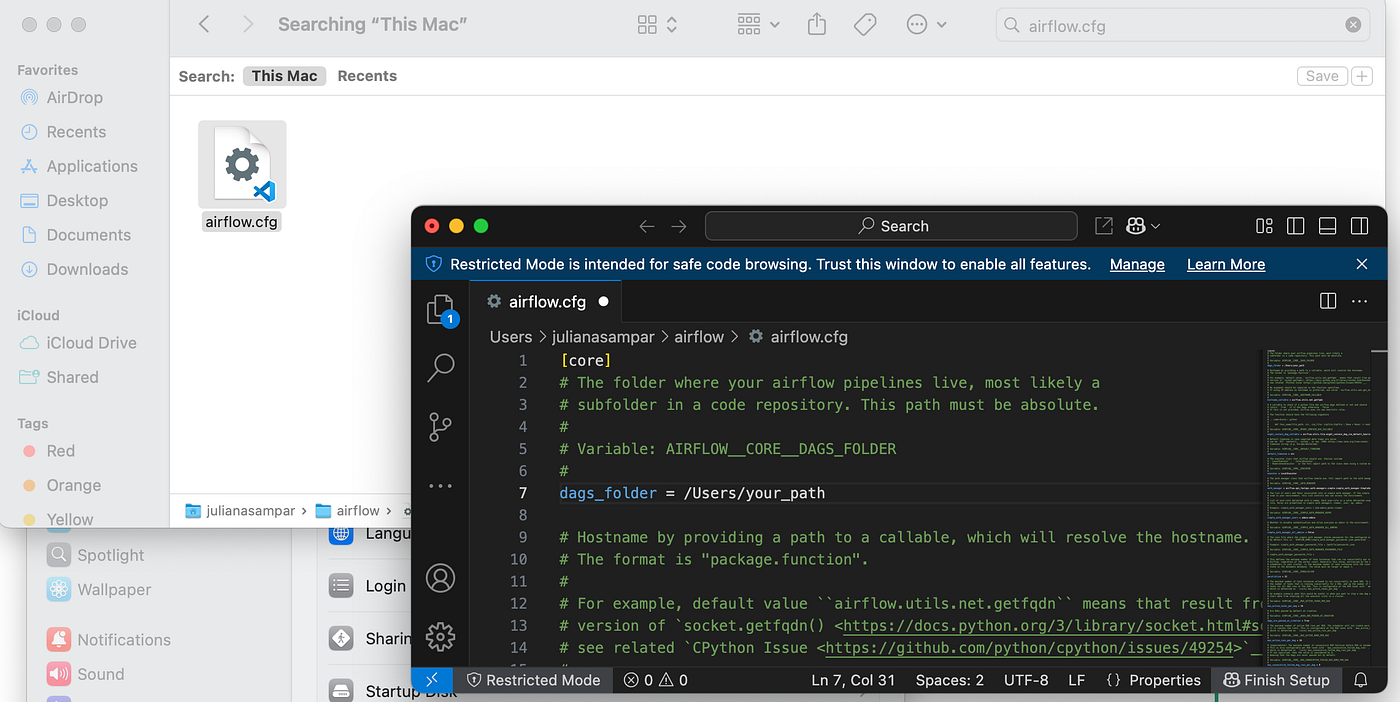Image resolution: width=1400 pixels, height=702 pixels.
Task: Go back in Finder window
Action: point(204,24)
